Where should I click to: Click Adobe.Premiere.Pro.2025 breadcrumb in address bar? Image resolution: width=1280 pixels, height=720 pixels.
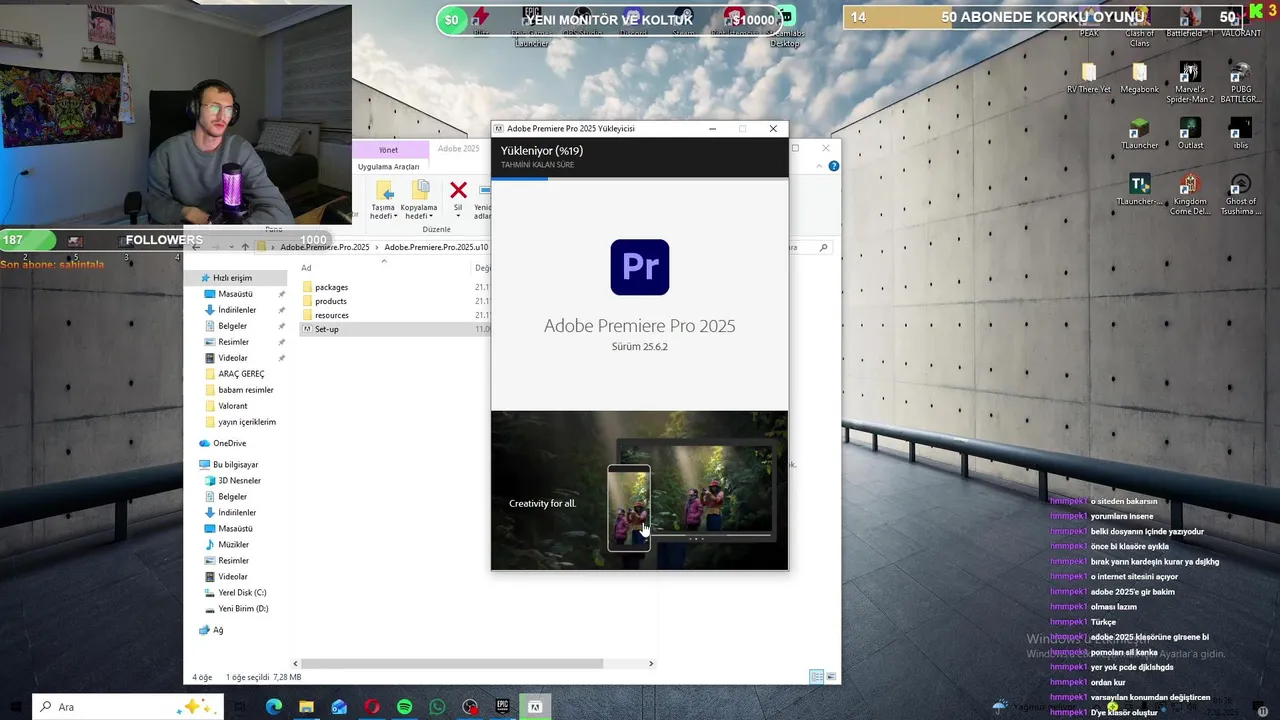(x=325, y=247)
